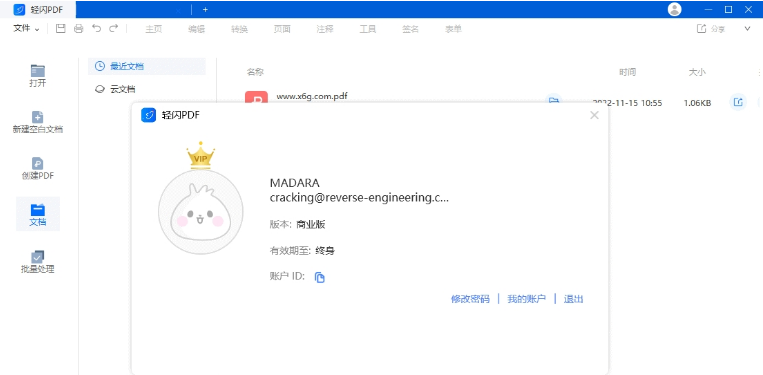
Task: Click 创建PDF in the sidebar
Action: coord(37,169)
